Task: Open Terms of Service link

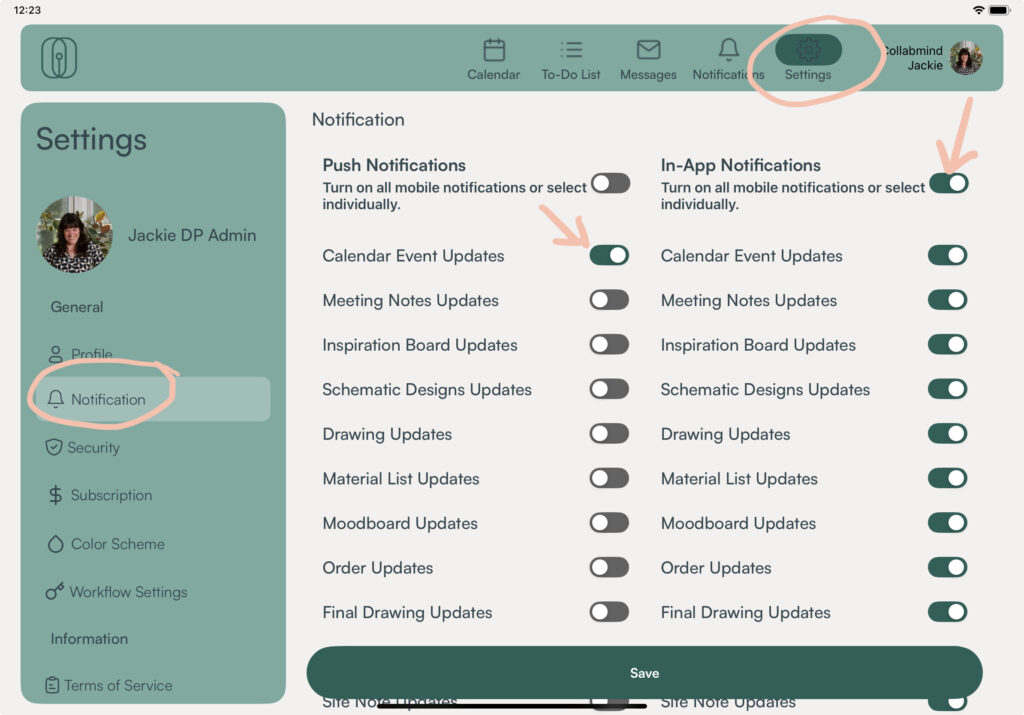Action: [118, 685]
